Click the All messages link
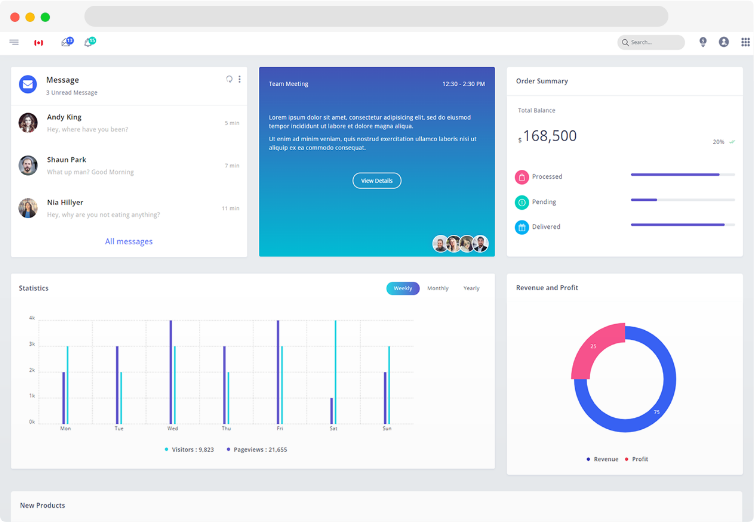Image resolution: width=754 pixels, height=522 pixels. (x=129, y=241)
